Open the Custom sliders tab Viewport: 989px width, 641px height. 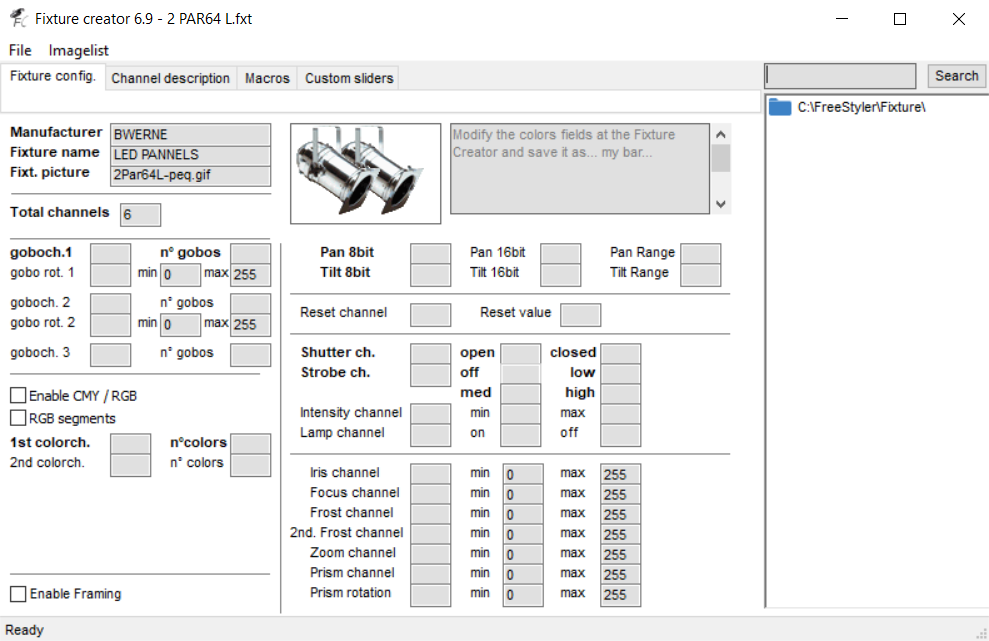(x=347, y=77)
